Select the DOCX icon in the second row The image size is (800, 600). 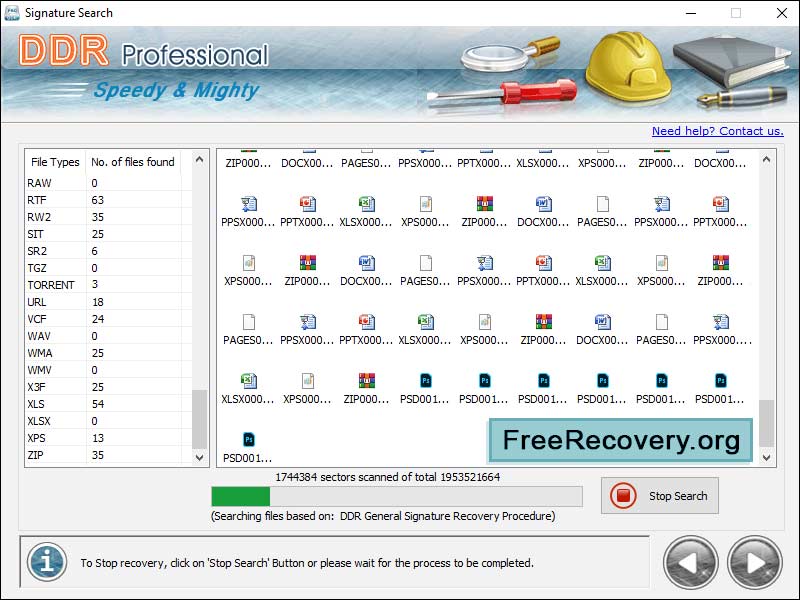pyautogui.click(x=544, y=204)
